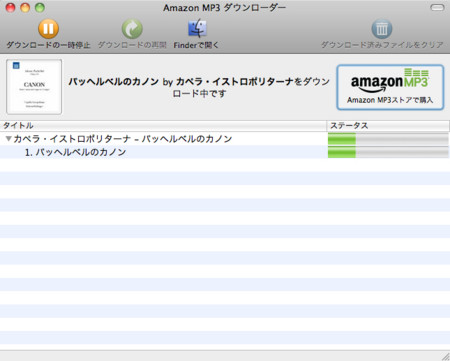This screenshot has height=361, width=450.
Task: Click the yellow minimize window button
Action: [x=25, y=7]
